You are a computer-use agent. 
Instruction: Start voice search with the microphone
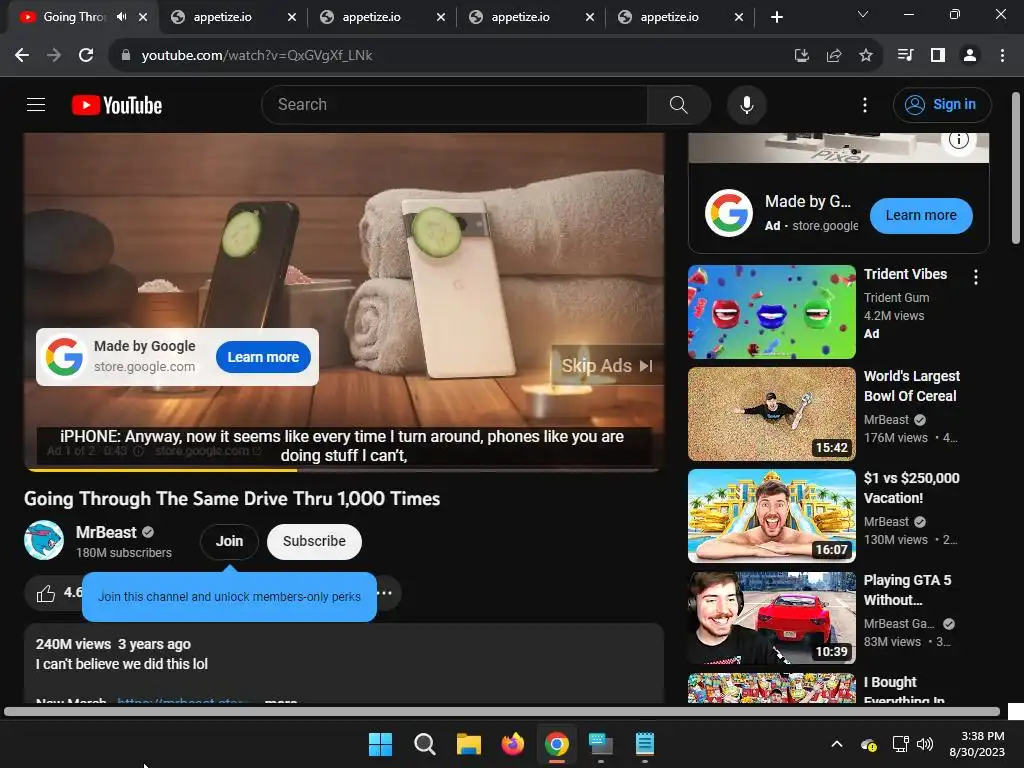pos(746,104)
